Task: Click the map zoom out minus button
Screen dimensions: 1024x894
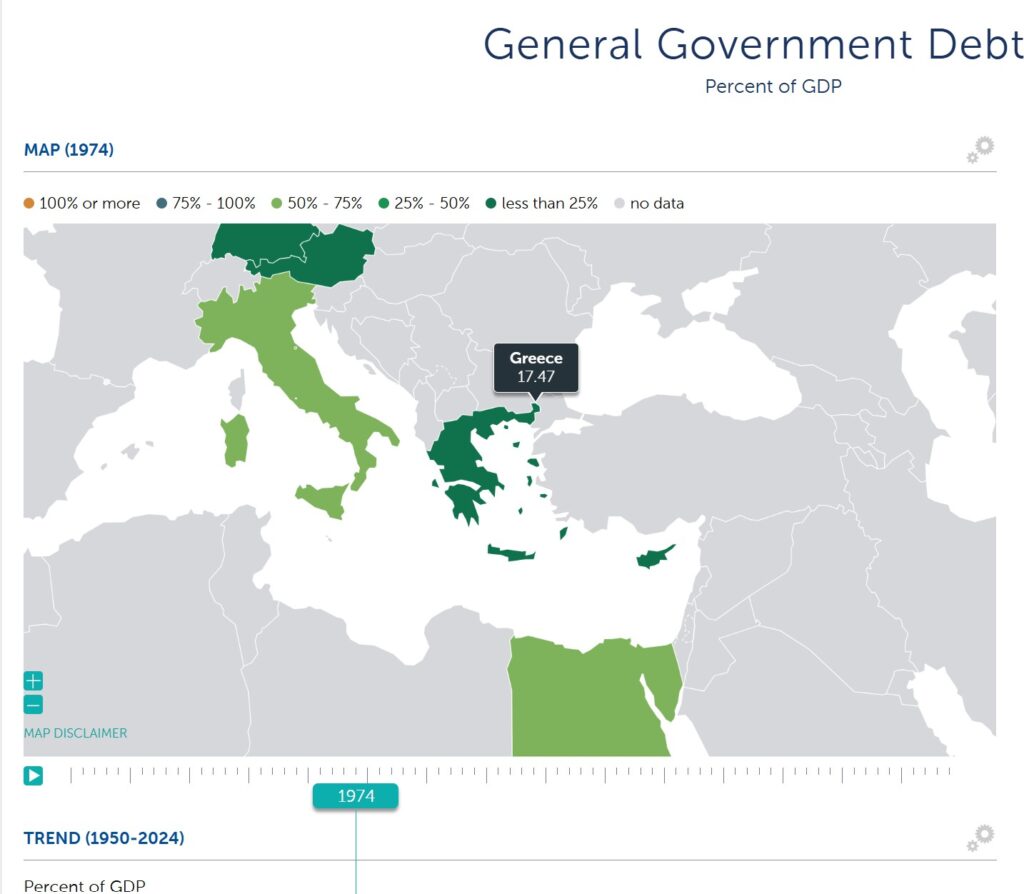Action: click(x=33, y=705)
